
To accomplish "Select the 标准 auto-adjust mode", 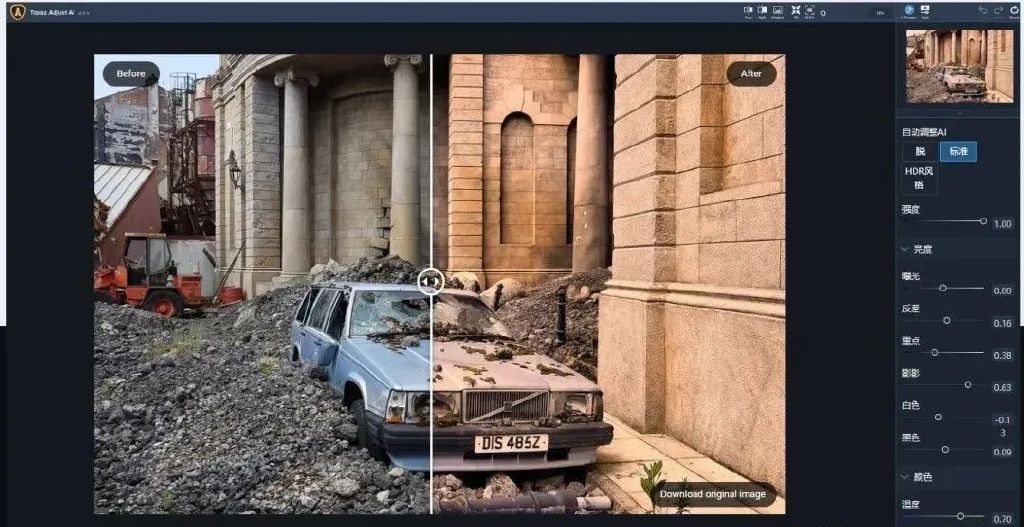I will click(958, 152).
